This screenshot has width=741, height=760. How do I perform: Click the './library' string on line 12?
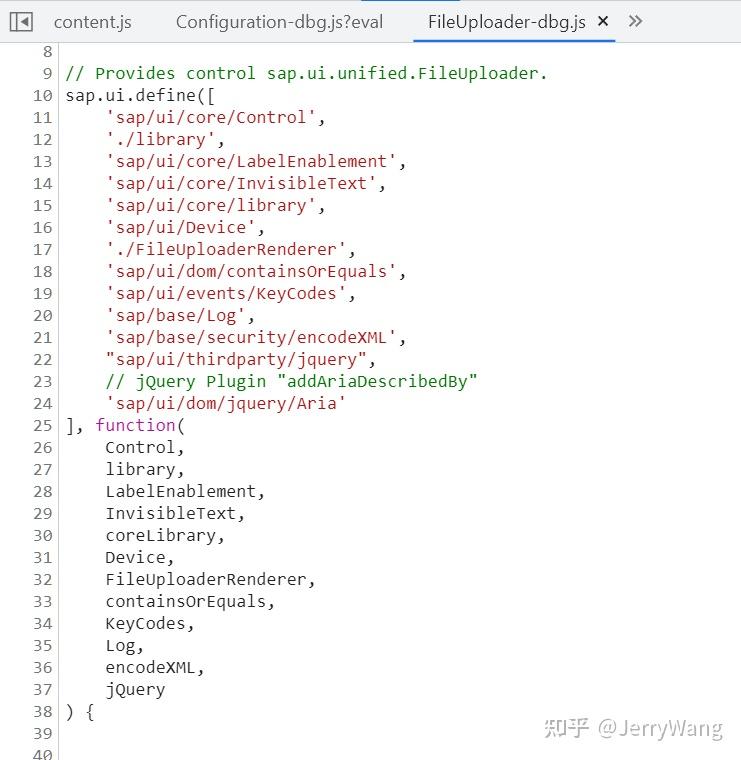pos(160,140)
